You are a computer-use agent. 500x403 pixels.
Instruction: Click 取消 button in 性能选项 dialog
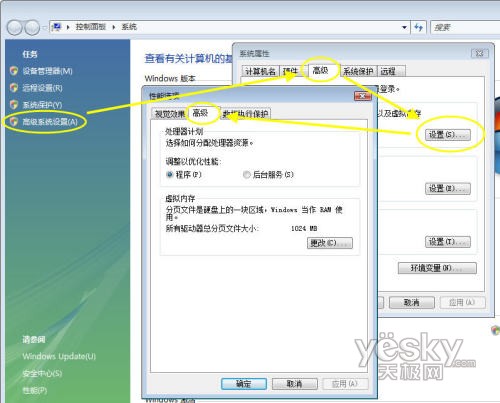295,384
